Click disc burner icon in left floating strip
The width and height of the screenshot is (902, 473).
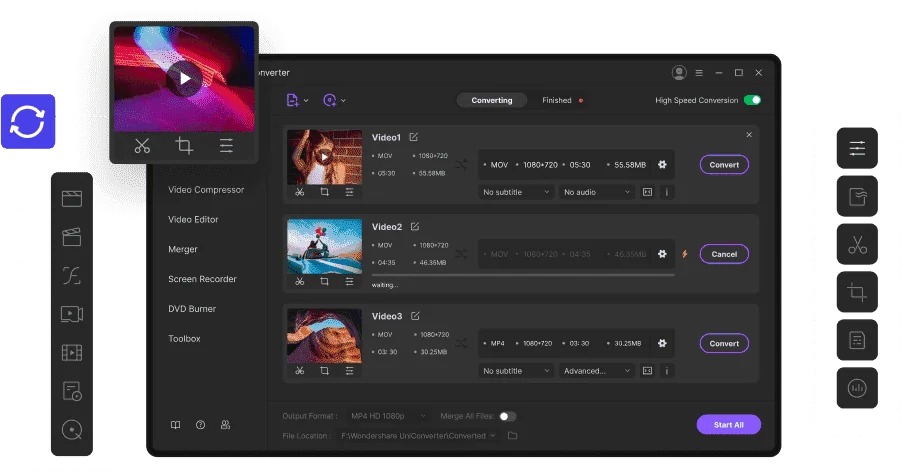click(x=72, y=430)
